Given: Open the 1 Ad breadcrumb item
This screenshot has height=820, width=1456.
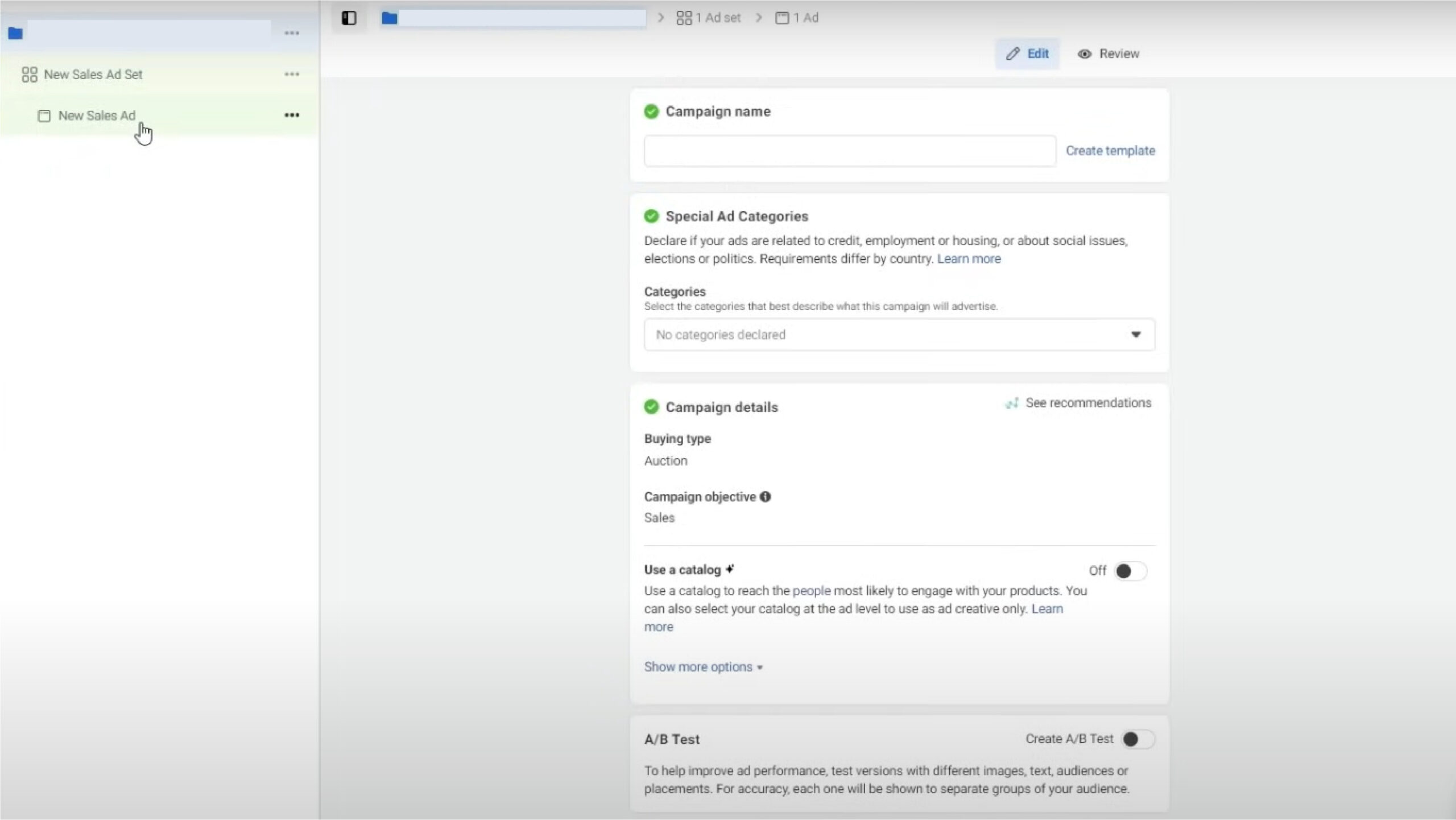Looking at the screenshot, I should point(797,18).
